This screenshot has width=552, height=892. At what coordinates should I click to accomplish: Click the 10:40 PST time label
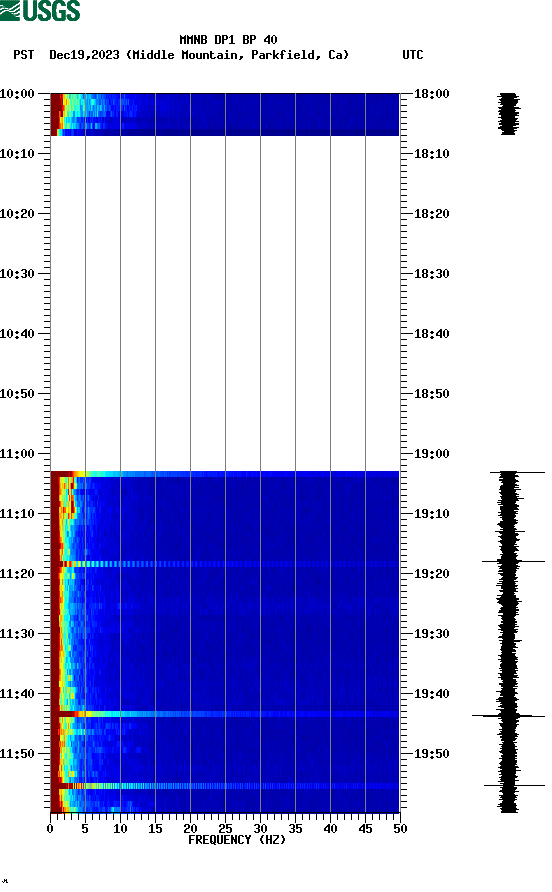click(17, 334)
